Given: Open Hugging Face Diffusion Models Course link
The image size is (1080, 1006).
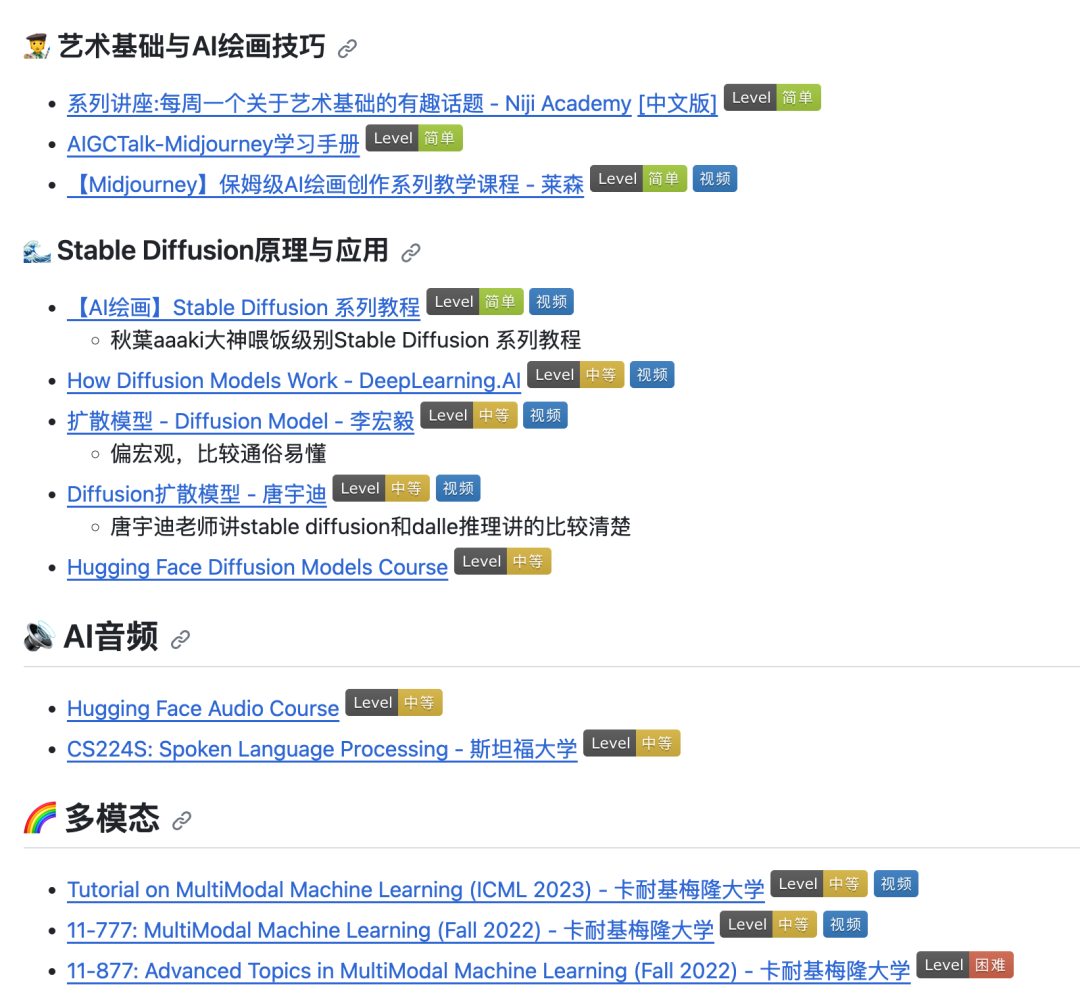Looking at the screenshot, I should 257,567.
